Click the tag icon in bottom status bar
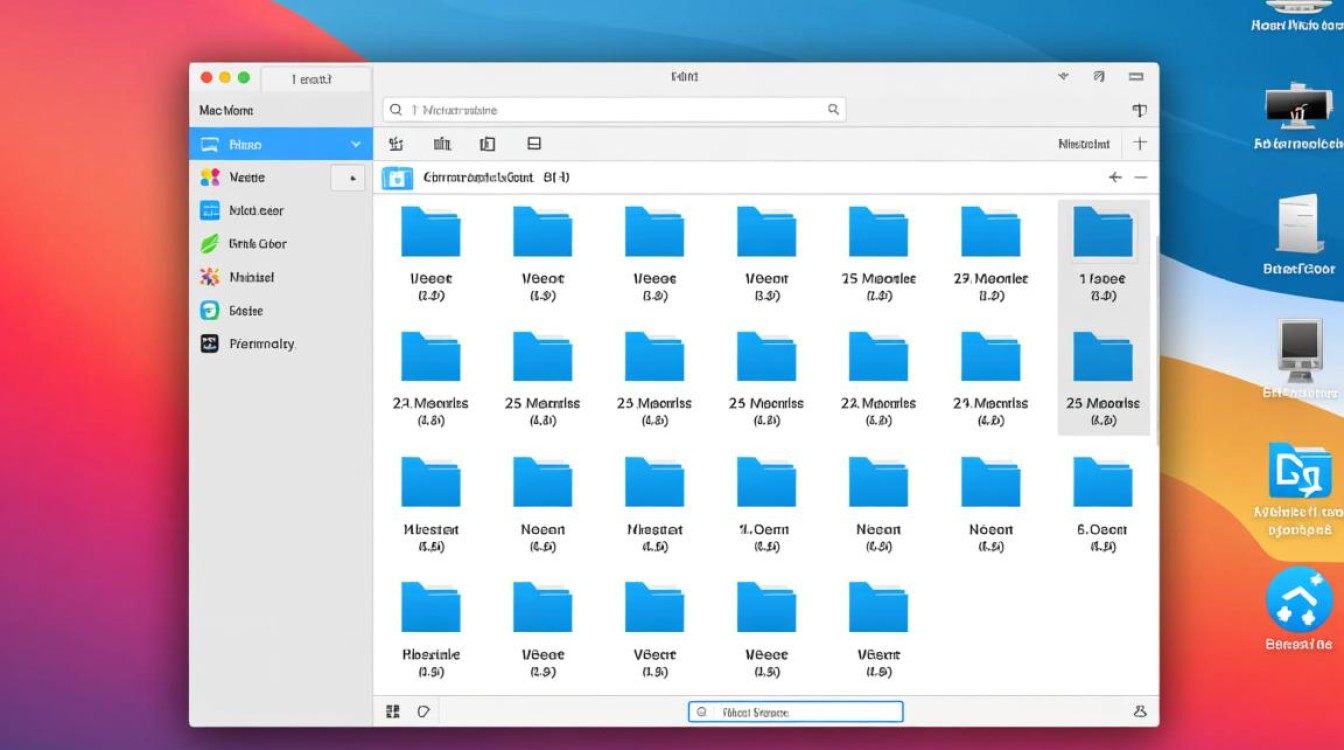The width and height of the screenshot is (1344, 750). coord(423,711)
